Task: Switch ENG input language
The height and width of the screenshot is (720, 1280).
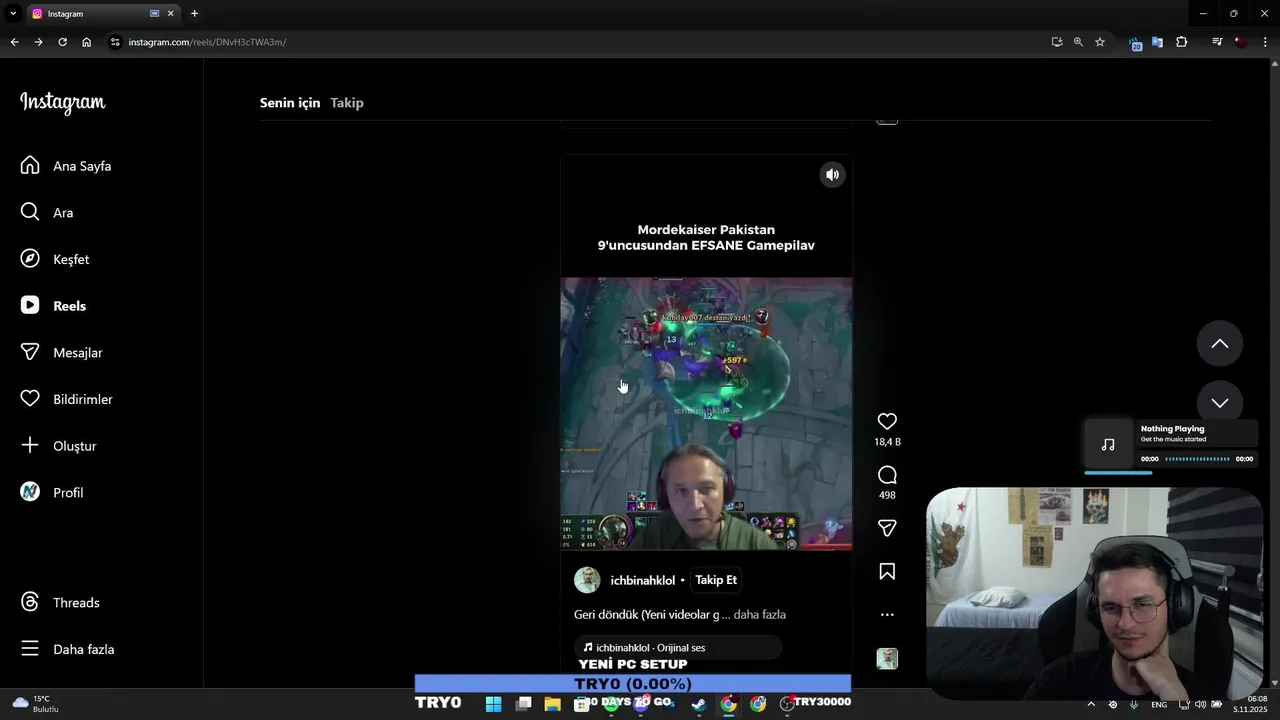Action: pyautogui.click(x=1159, y=705)
